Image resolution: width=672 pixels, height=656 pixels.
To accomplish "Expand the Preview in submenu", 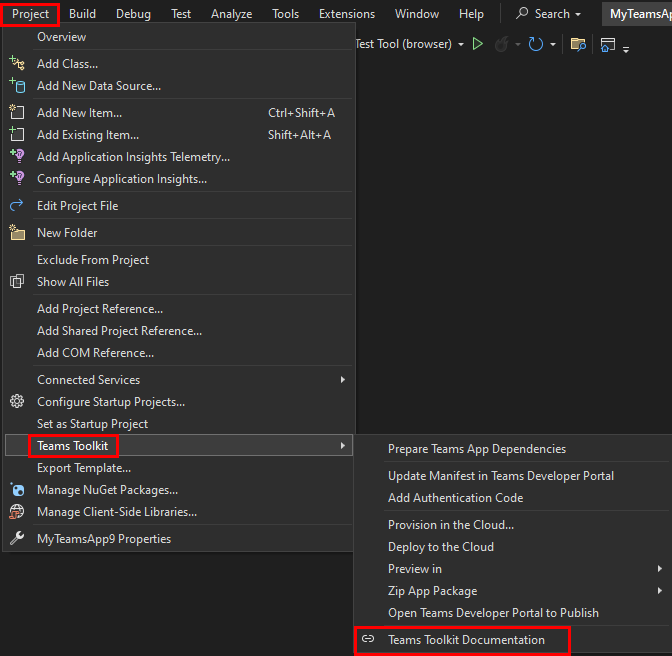I will (660, 569).
